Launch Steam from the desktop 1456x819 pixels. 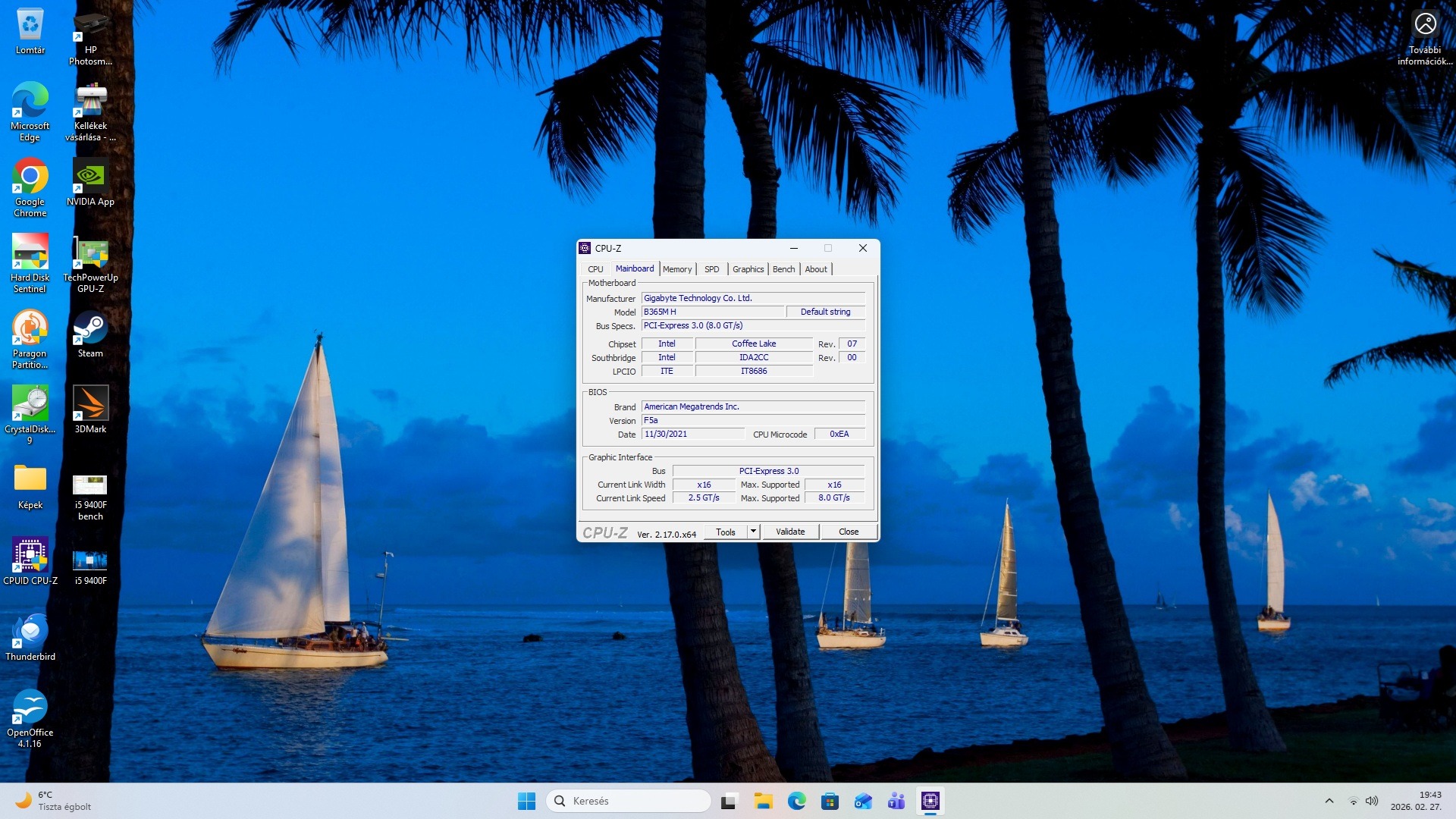coord(90,329)
